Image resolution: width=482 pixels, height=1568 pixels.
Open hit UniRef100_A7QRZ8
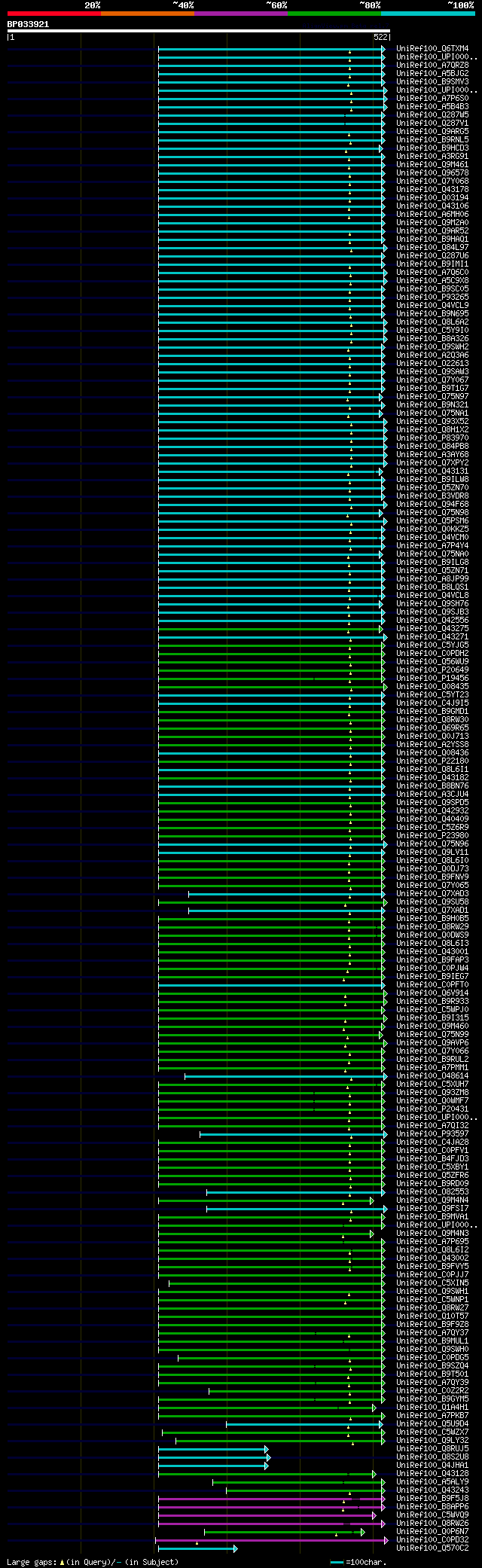point(432,66)
